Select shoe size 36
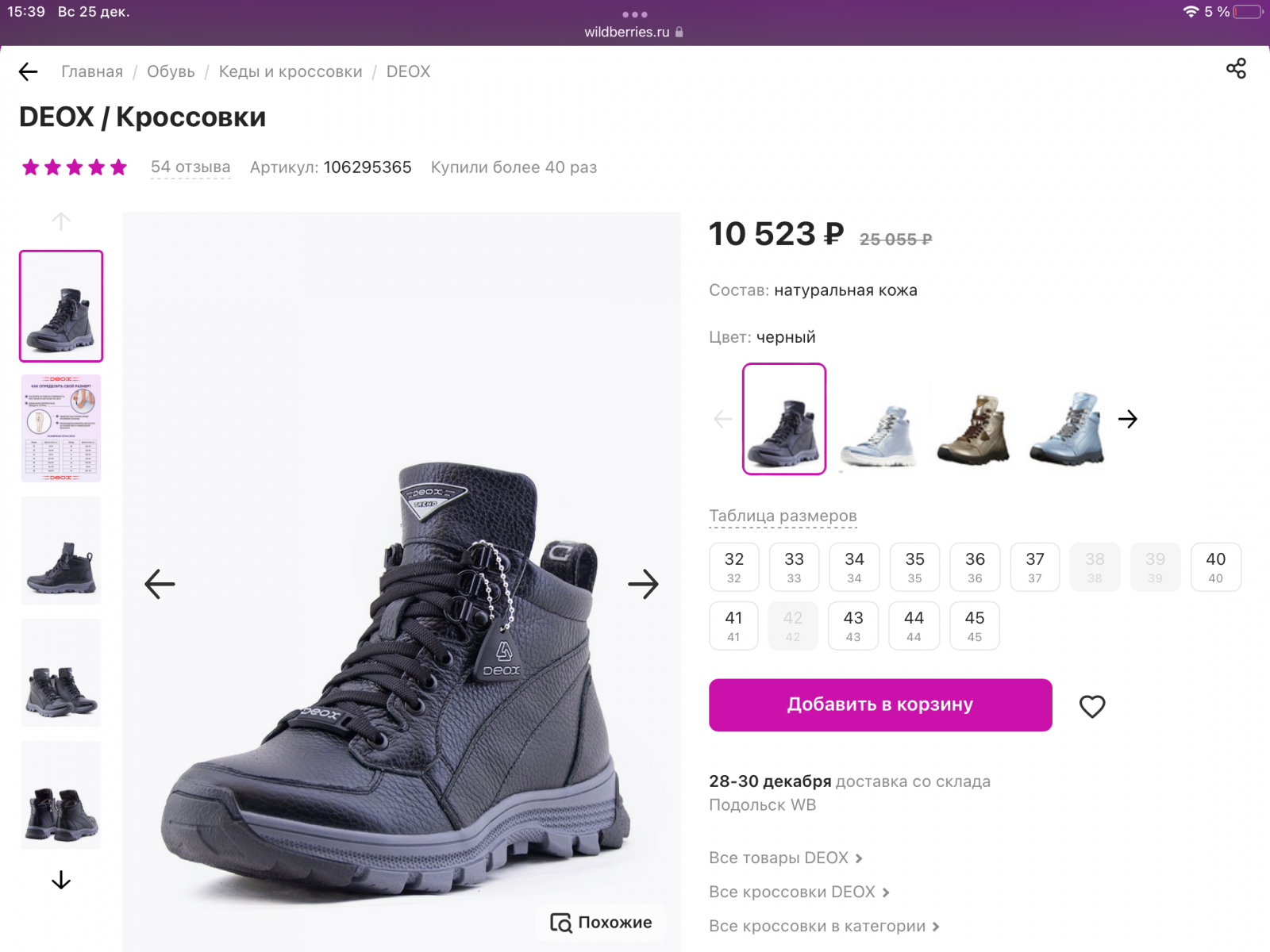 point(975,567)
